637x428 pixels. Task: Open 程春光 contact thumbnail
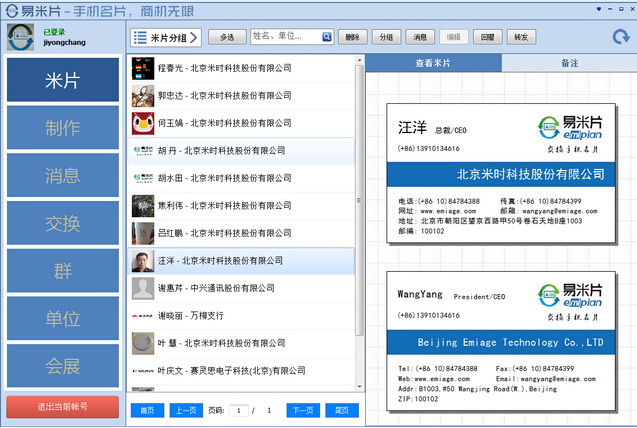143,68
